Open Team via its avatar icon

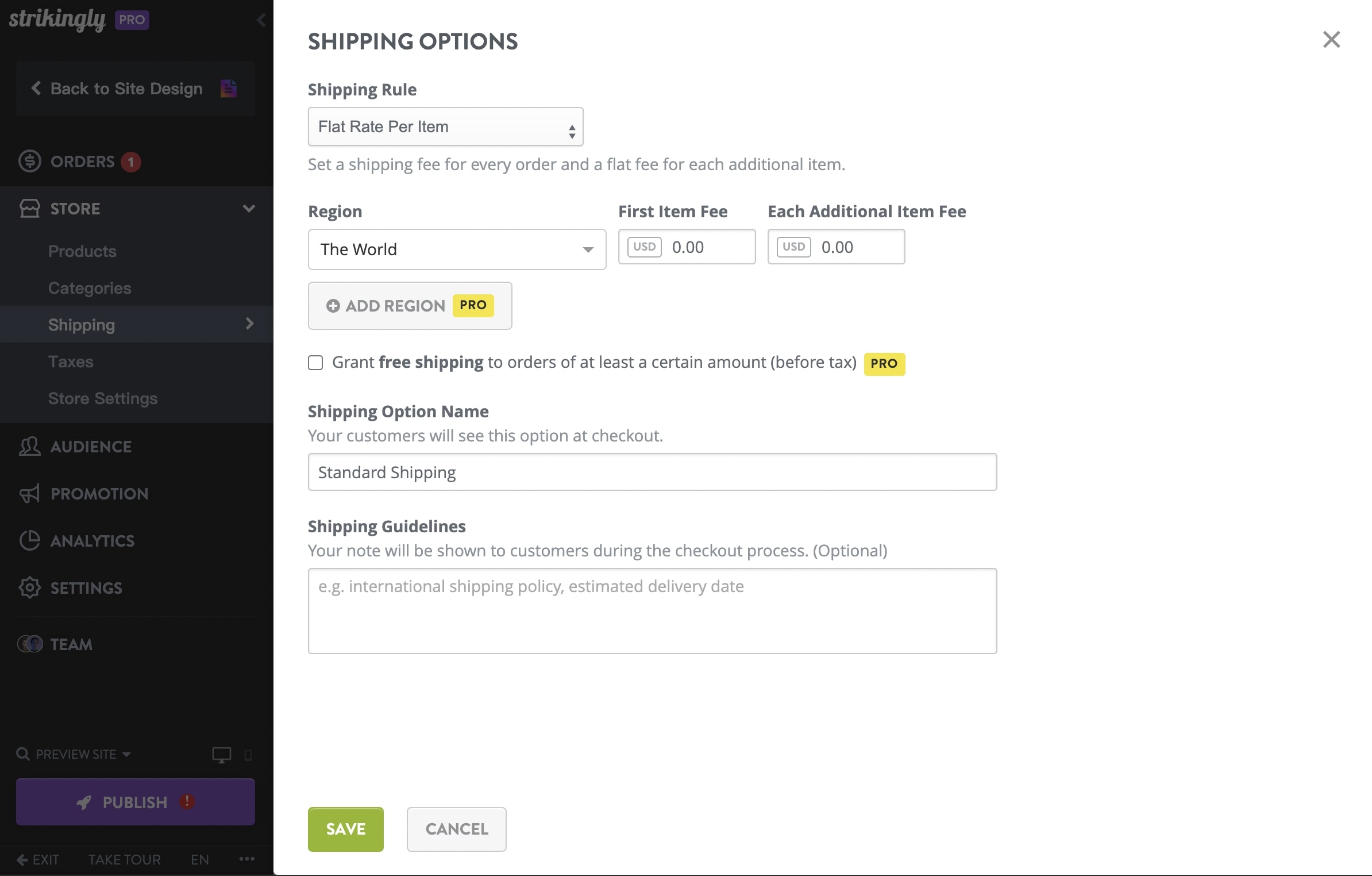[29, 644]
